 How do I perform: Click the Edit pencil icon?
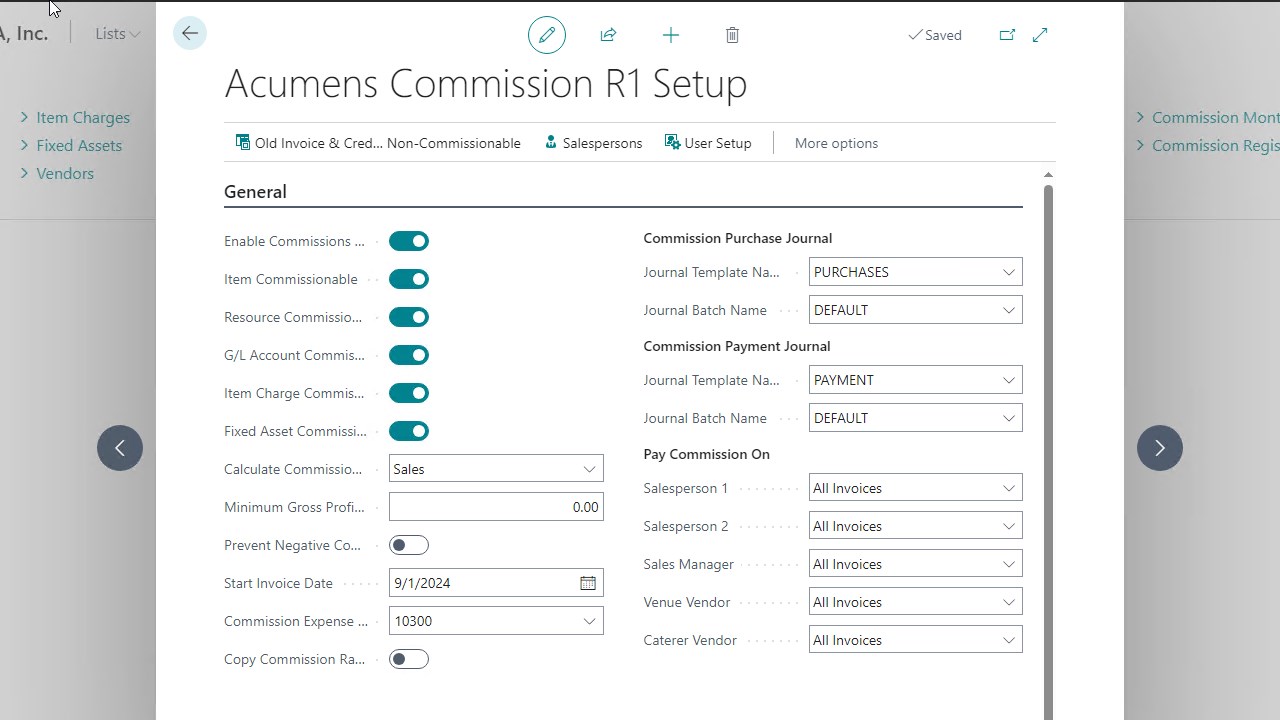(x=546, y=34)
